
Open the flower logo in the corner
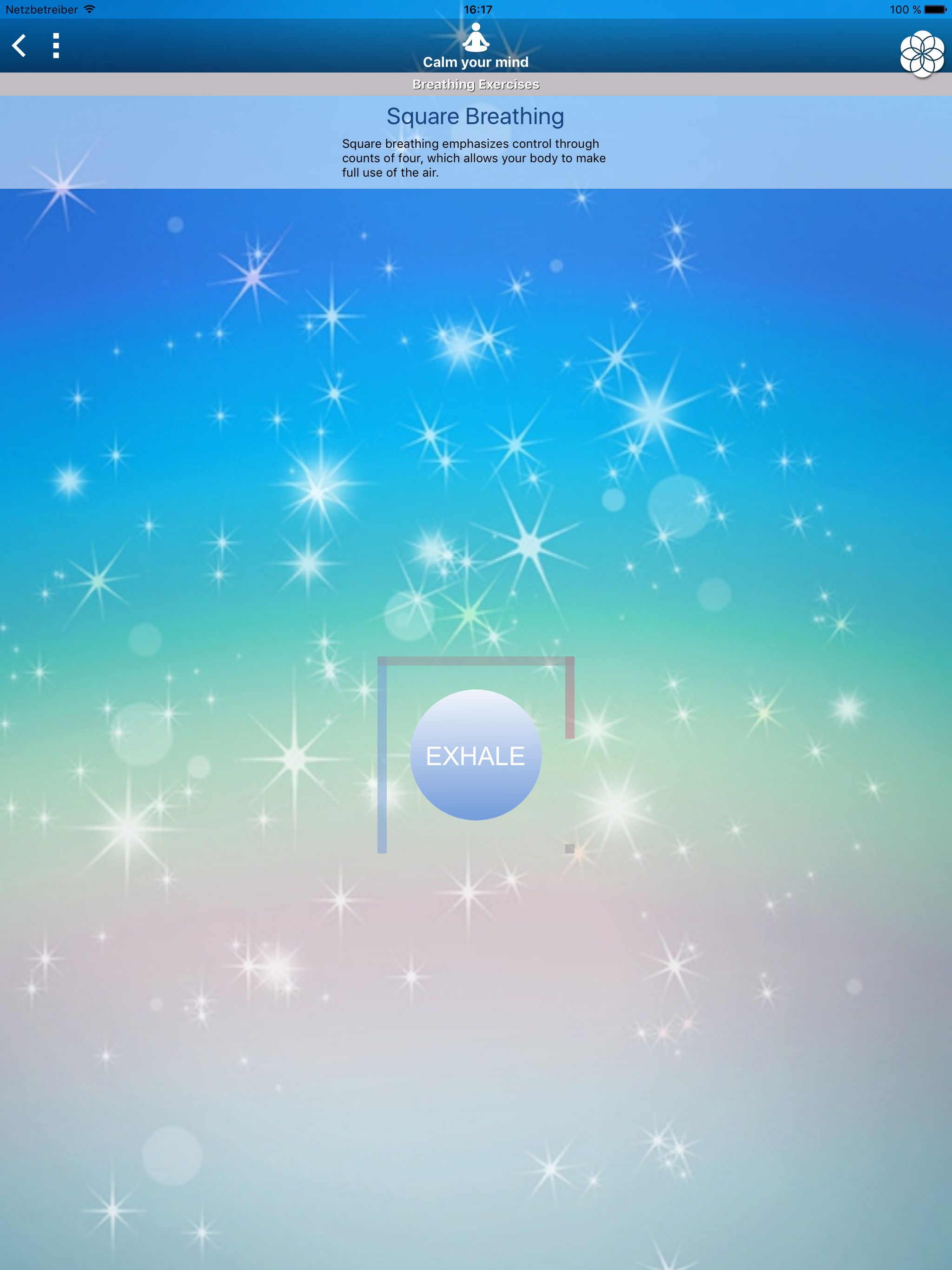tap(922, 54)
